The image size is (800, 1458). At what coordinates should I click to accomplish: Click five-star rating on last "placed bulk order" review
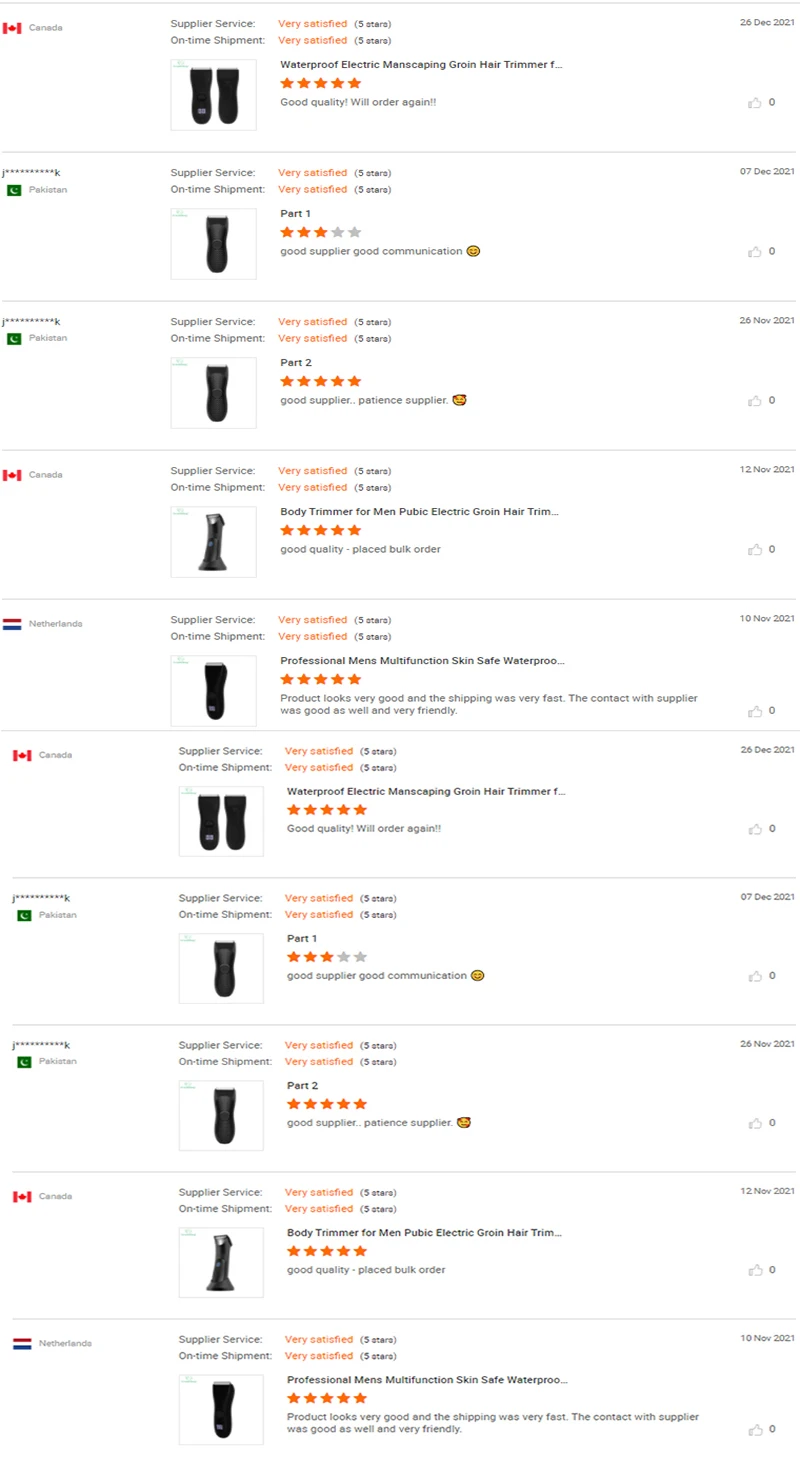[327, 1251]
